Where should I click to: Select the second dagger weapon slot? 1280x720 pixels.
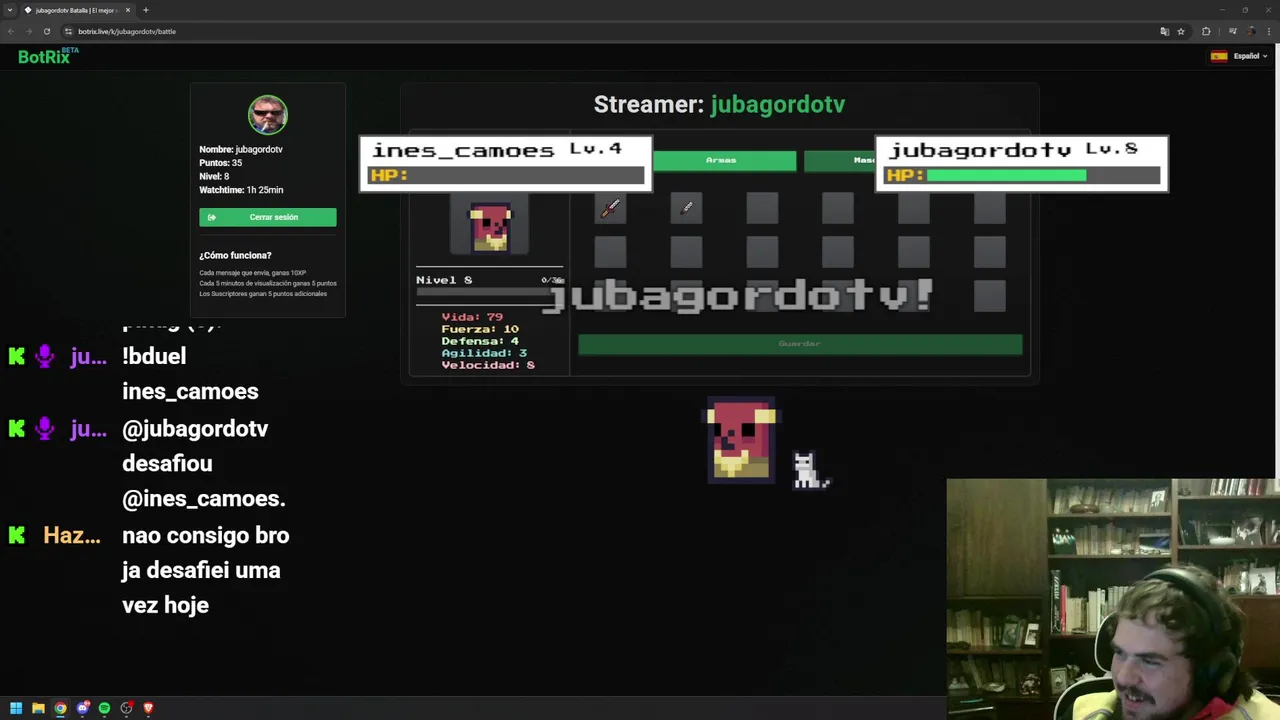pos(686,208)
